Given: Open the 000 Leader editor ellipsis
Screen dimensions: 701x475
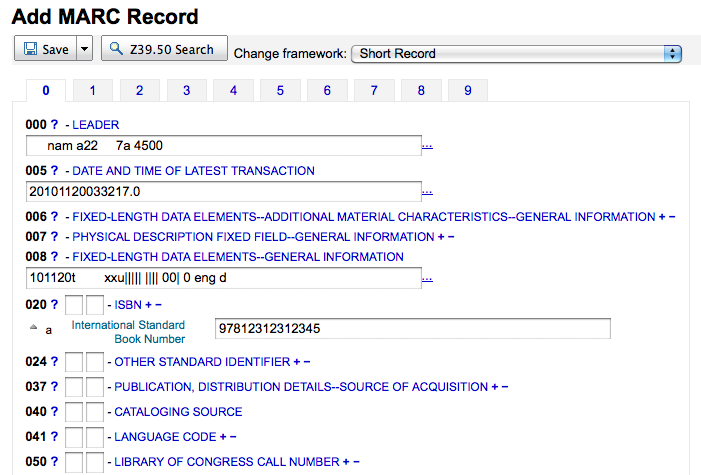Looking at the screenshot, I should (427, 146).
